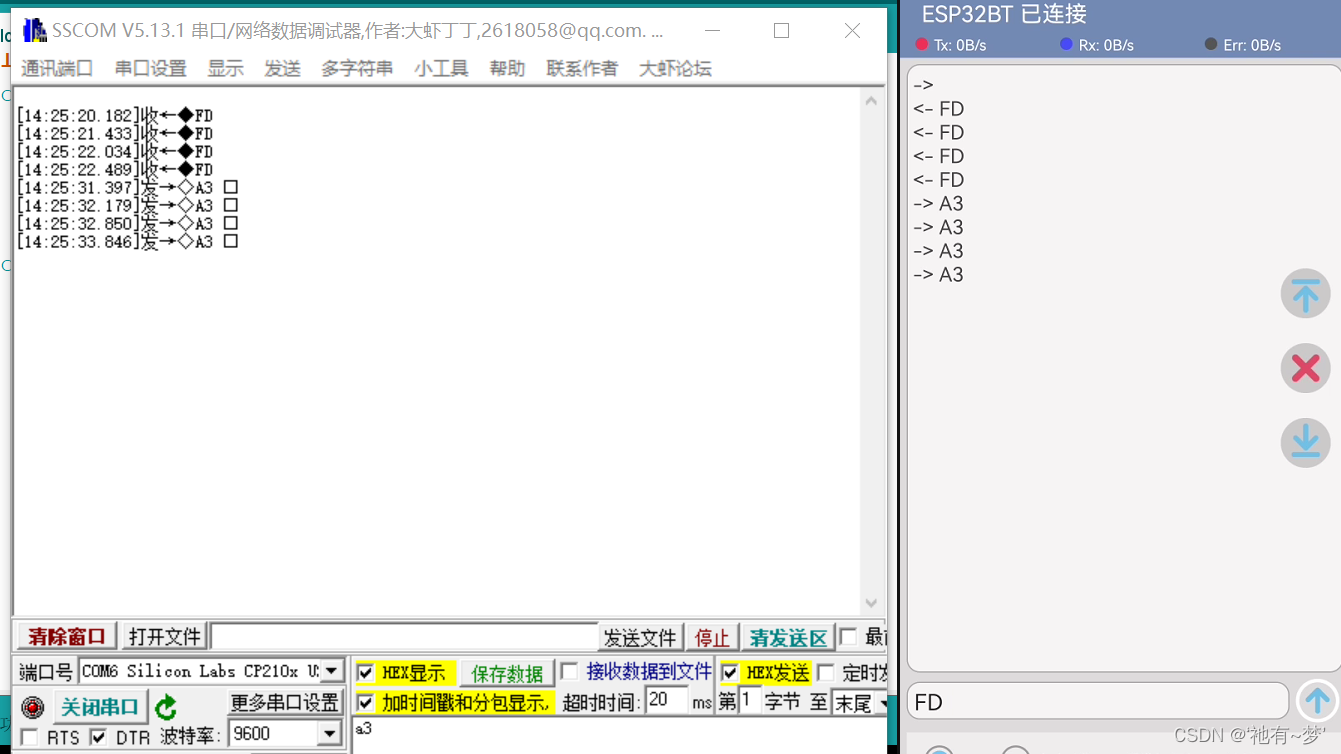Viewport: 1341px width, 754px height.
Task: Click the log line timestamped 14:25:20.182
Action: coord(115,115)
